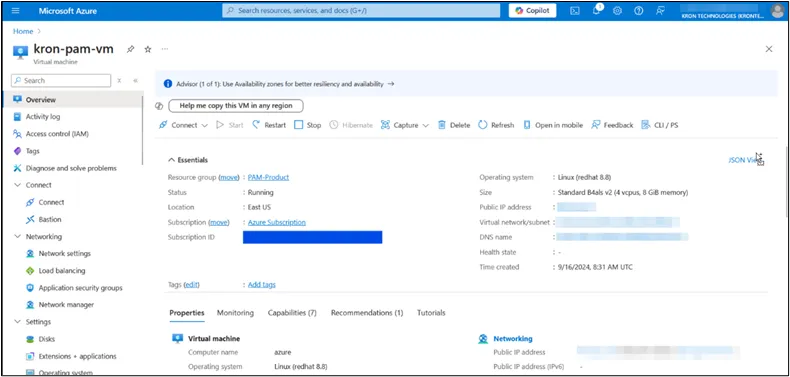Switch to the Tutorials tab
Screen dimensions: 790x377
tap(431, 312)
